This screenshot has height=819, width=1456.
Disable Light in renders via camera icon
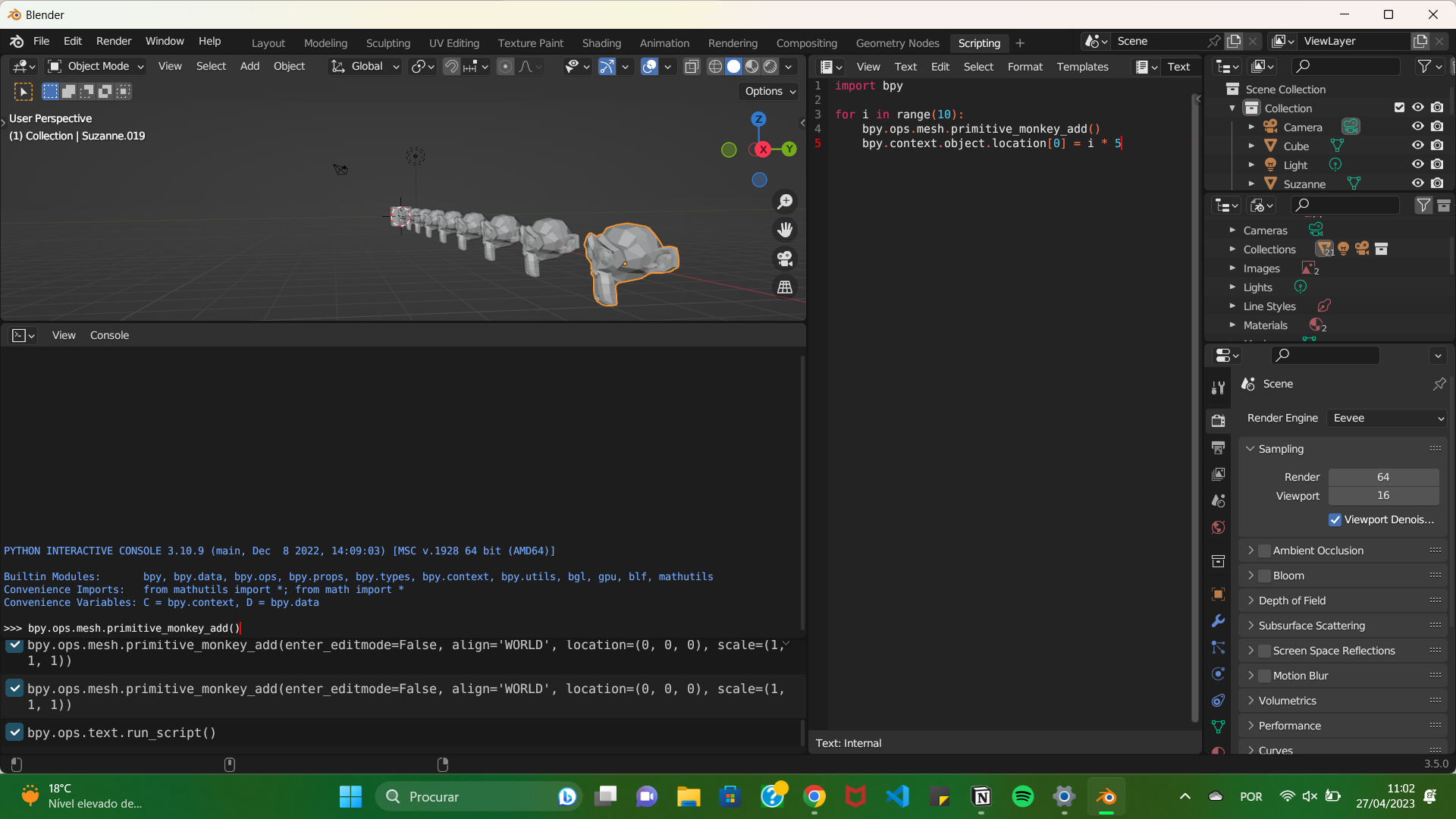(1437, 165)
